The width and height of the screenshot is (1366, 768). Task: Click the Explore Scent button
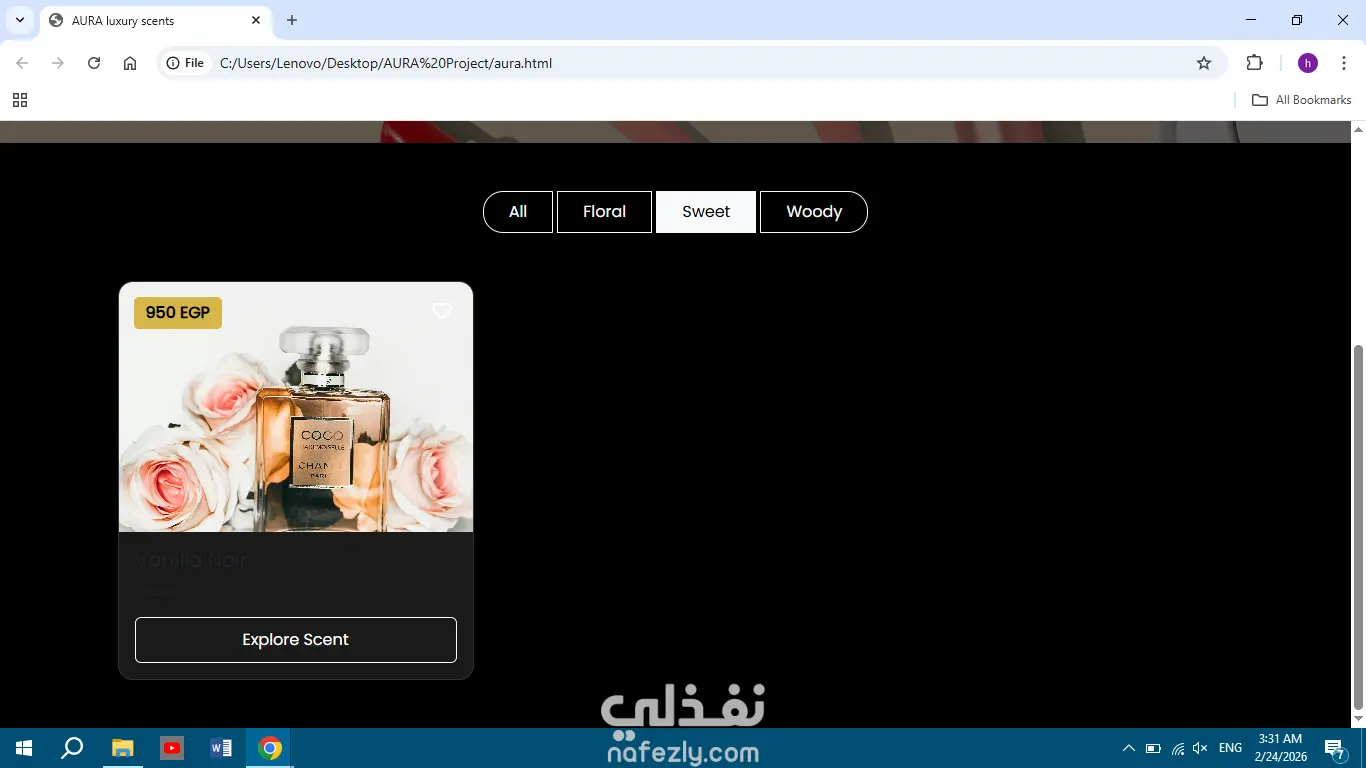(x=296, y=640)
